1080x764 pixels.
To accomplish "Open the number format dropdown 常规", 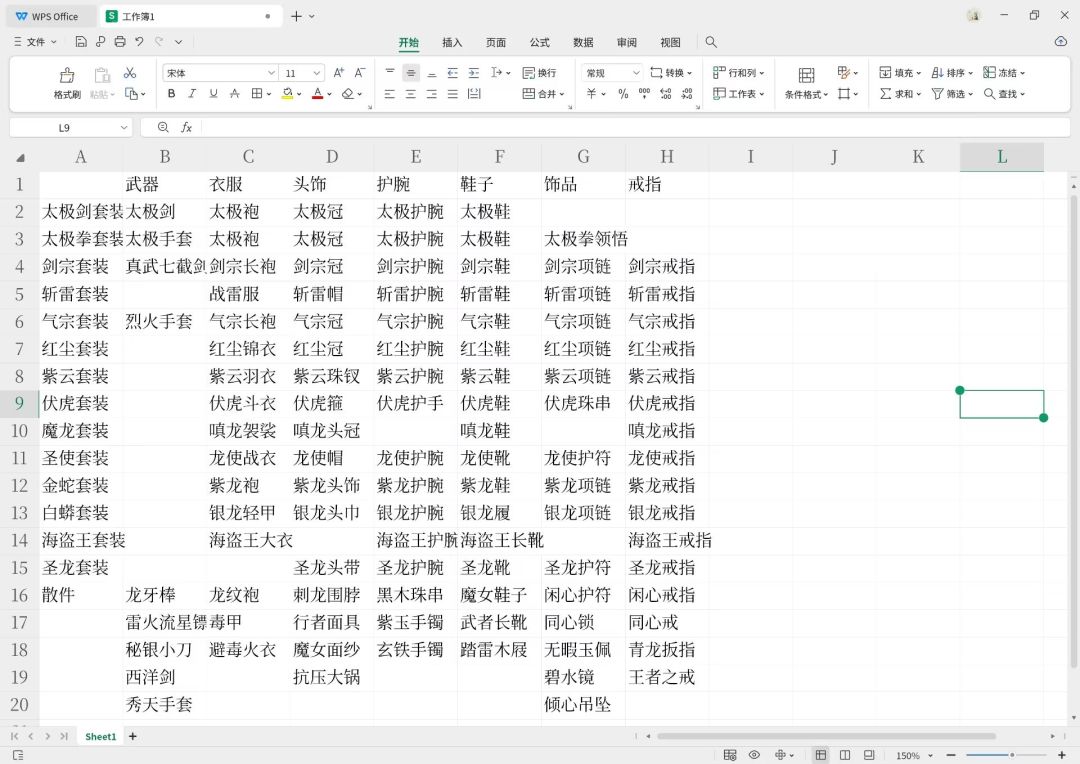I will point(636,72).
